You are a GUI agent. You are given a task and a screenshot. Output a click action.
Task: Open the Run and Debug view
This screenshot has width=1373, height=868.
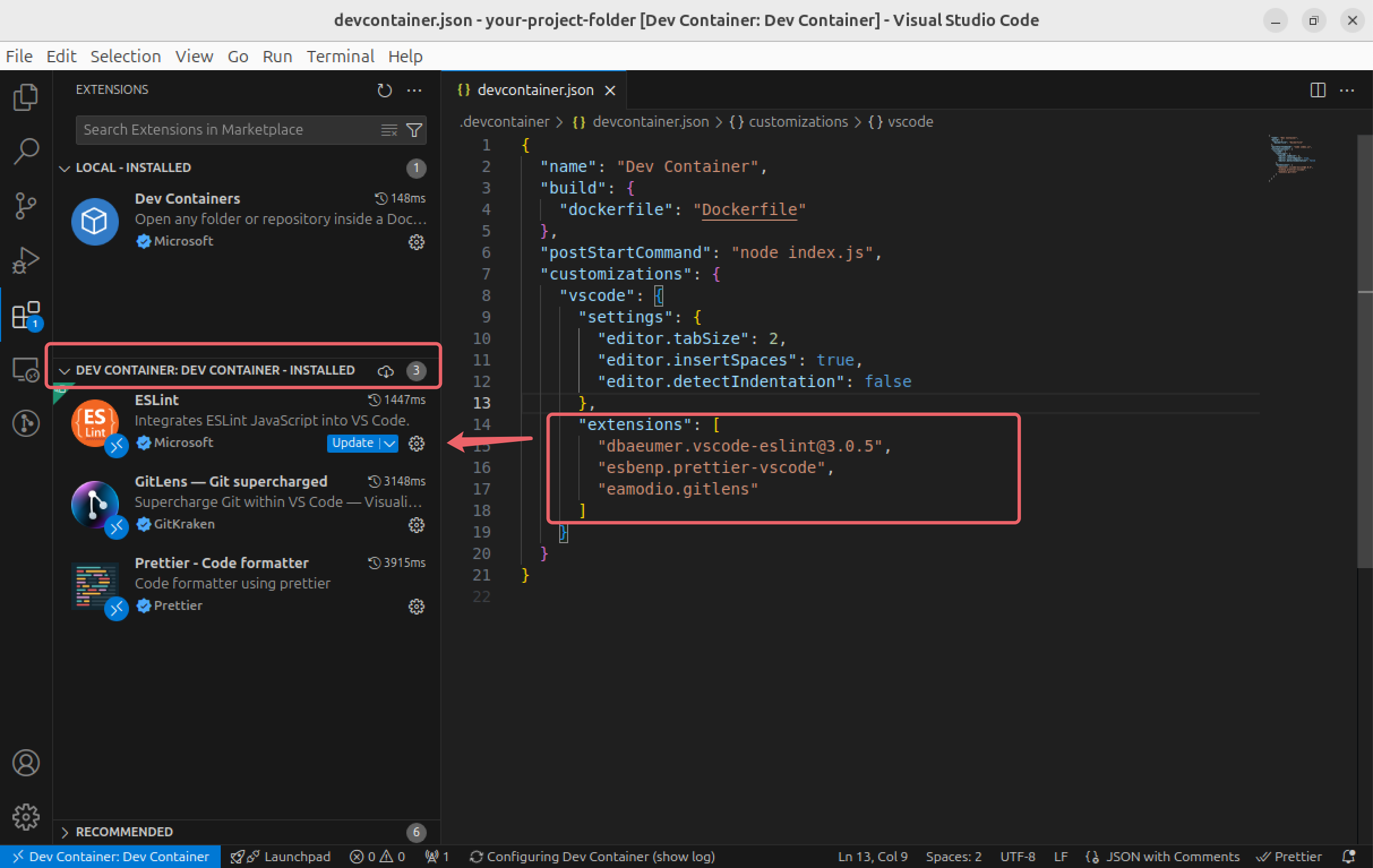[x=25, y=259]
